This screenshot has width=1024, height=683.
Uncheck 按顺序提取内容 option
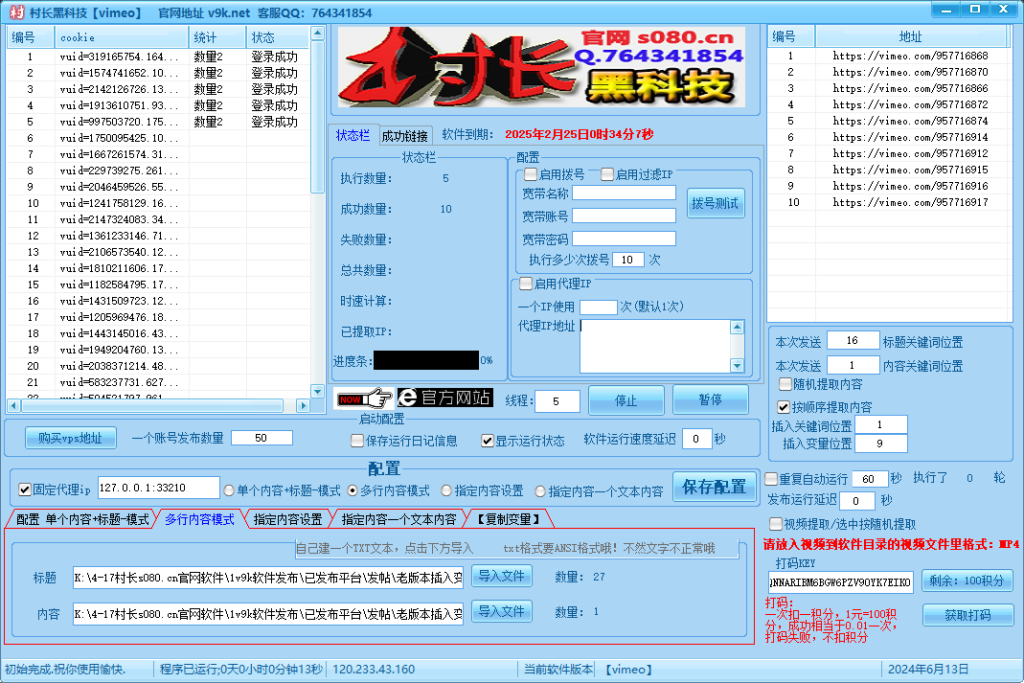pyautogui.click(x=784, y=407)
